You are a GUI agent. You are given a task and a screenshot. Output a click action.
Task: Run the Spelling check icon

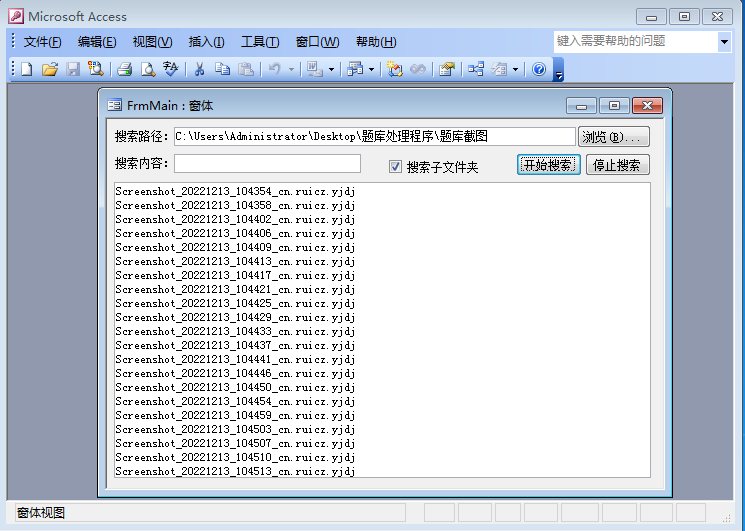coord(170,69)
